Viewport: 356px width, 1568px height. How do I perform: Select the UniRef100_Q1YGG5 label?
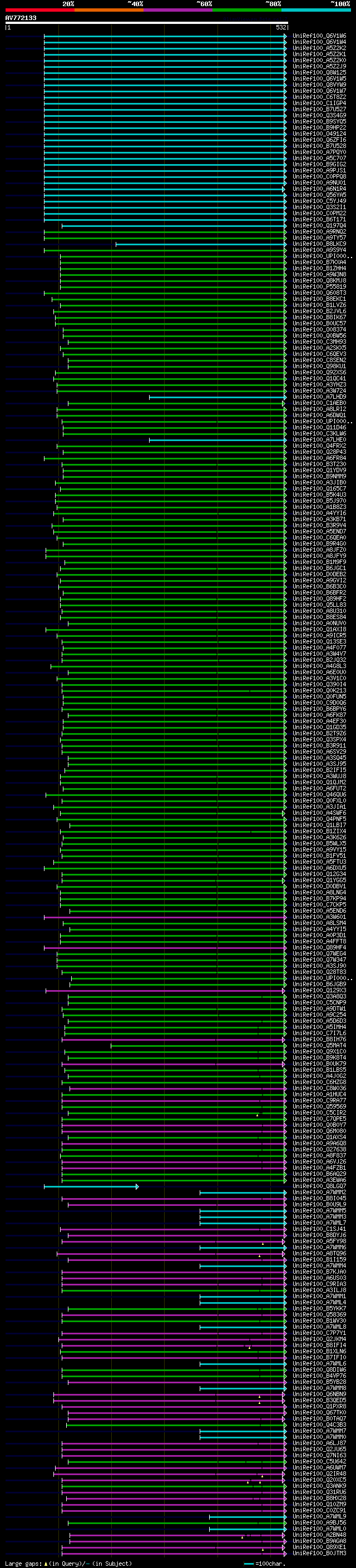(x=319, y=879)
